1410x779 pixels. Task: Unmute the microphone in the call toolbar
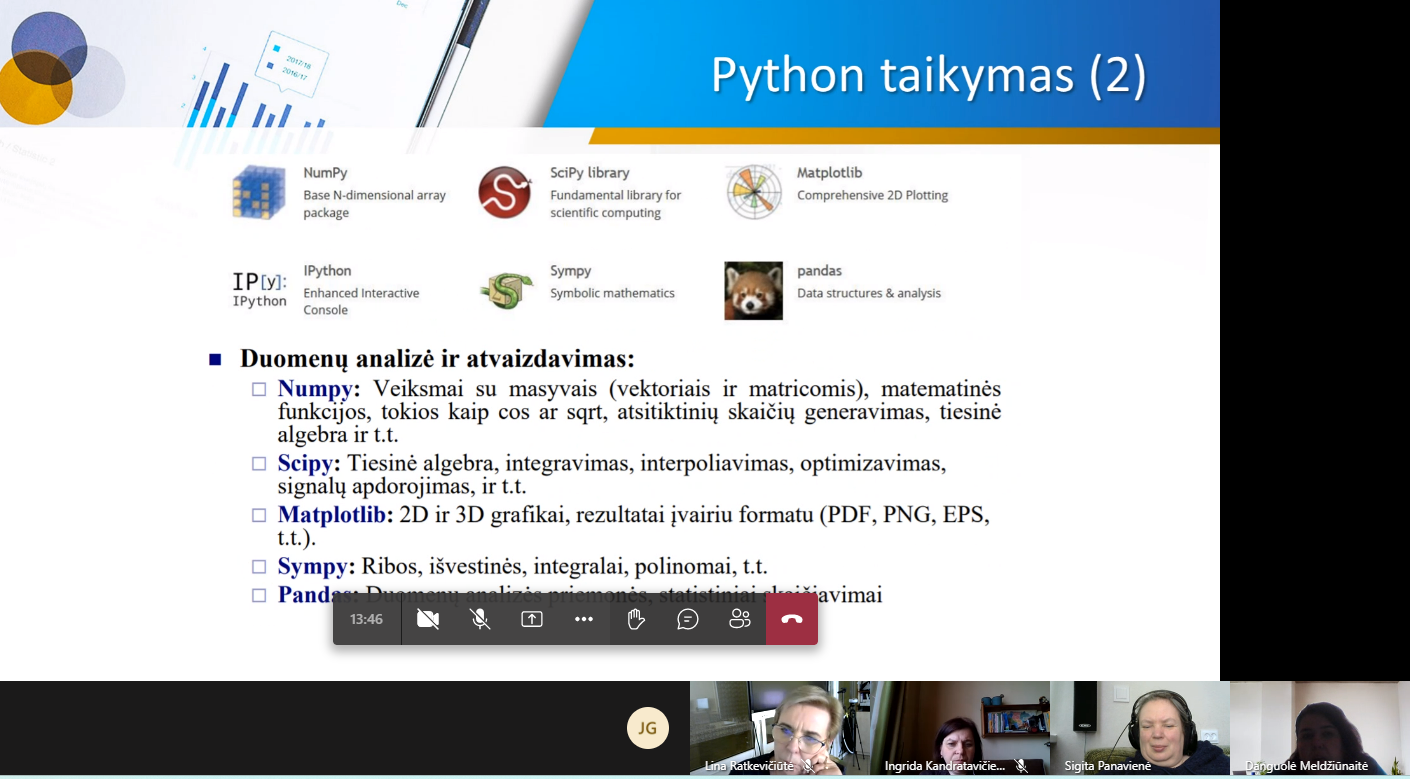480,619
